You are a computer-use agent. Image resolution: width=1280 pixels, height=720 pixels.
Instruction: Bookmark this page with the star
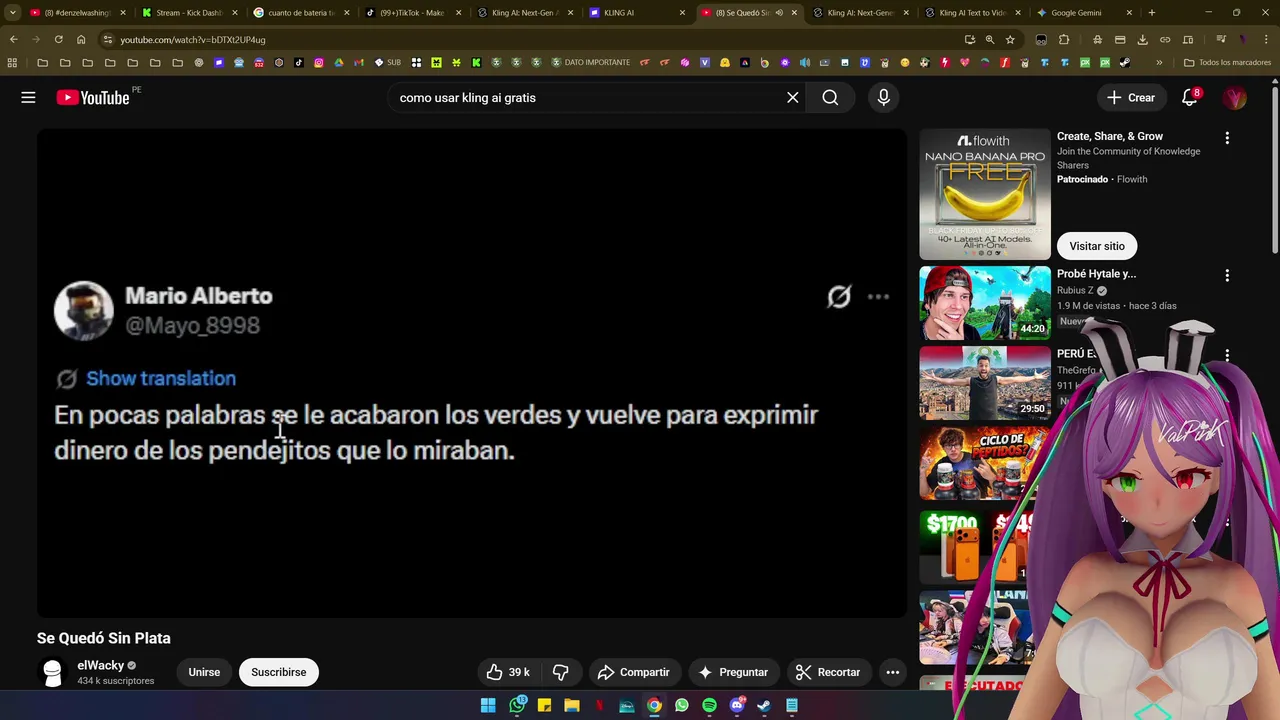point(1010,39)
